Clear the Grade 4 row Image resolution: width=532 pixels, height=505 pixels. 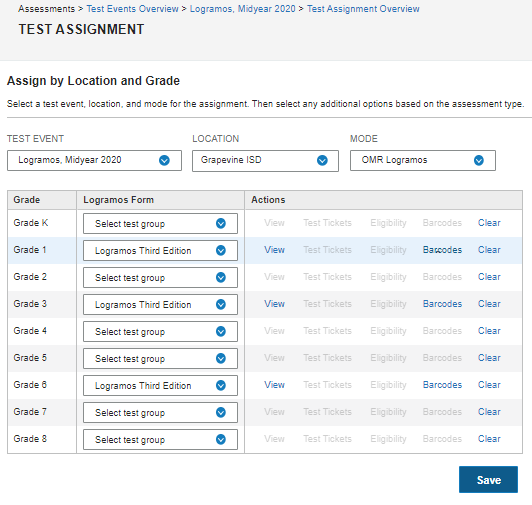(x=489, y=331)
